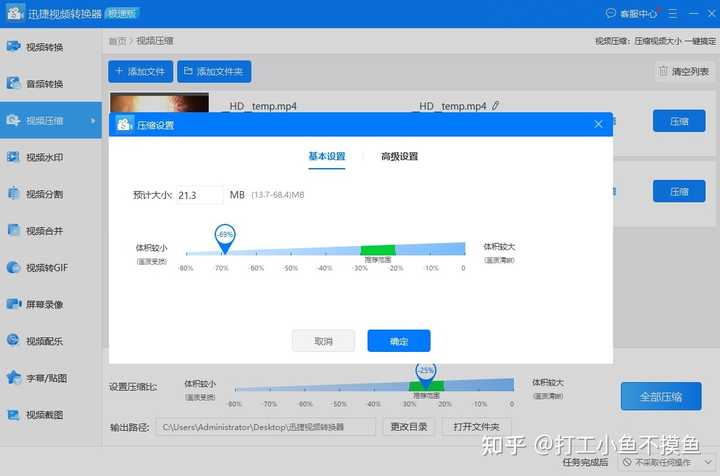Click 全部压缩 button
The height and width of the screenshot is (476, 720).
(661, 397)
